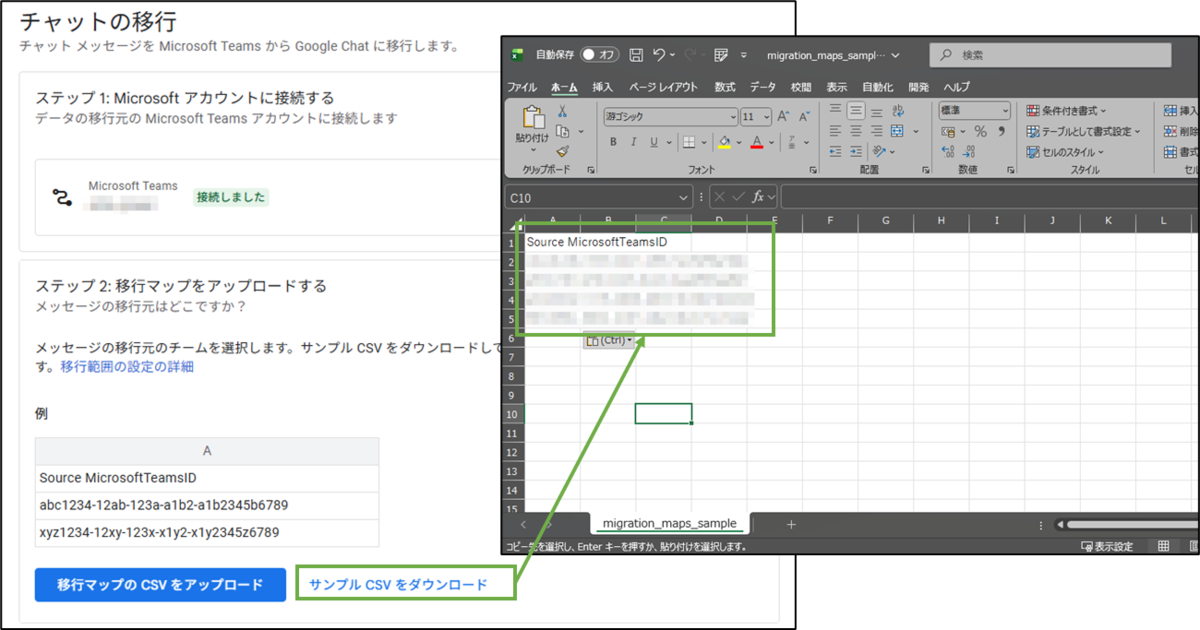Switch to 表示 (View) ribbon tab

[837, 87]
